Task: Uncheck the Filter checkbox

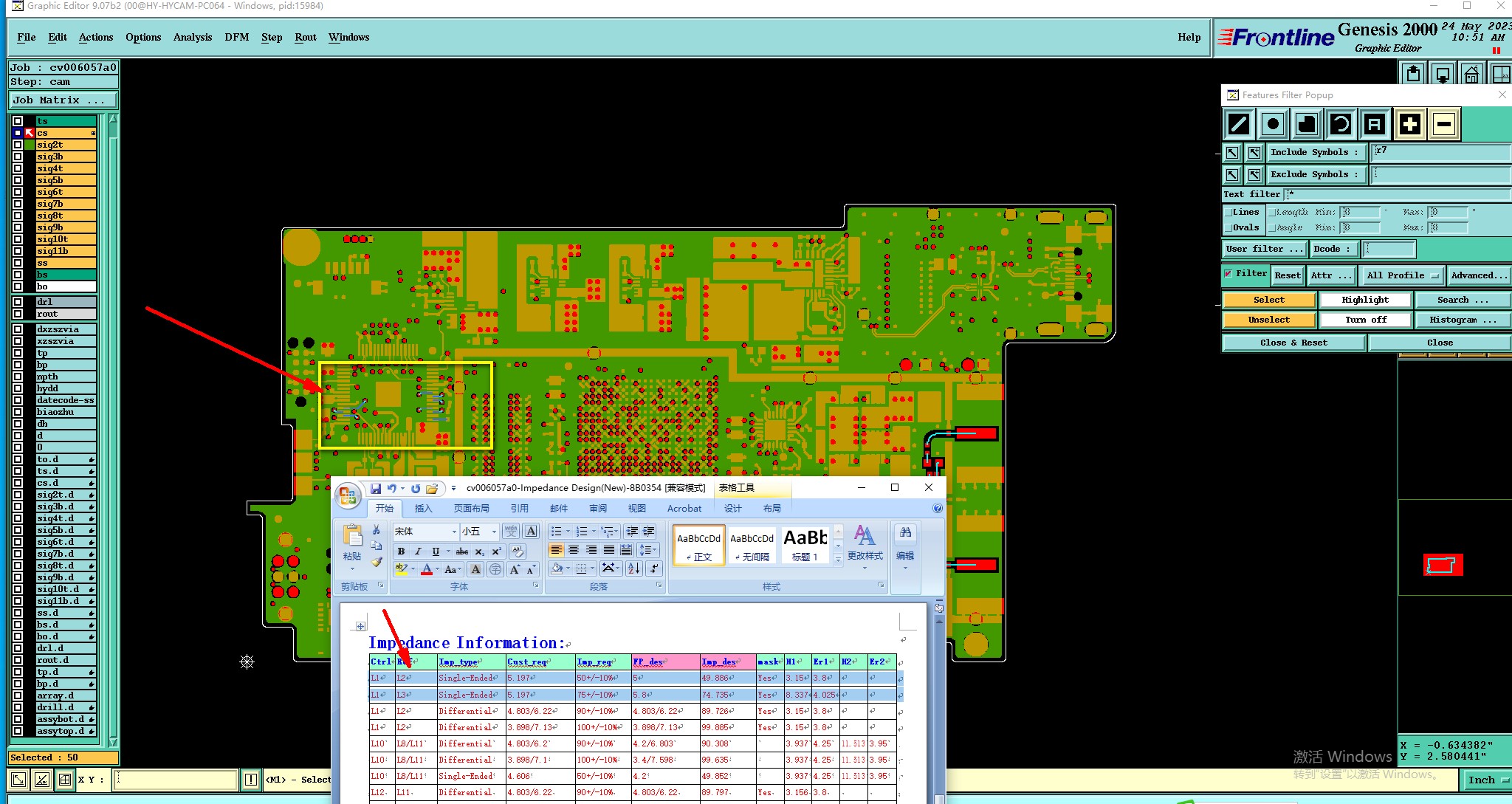Action: coord(1228,274)
